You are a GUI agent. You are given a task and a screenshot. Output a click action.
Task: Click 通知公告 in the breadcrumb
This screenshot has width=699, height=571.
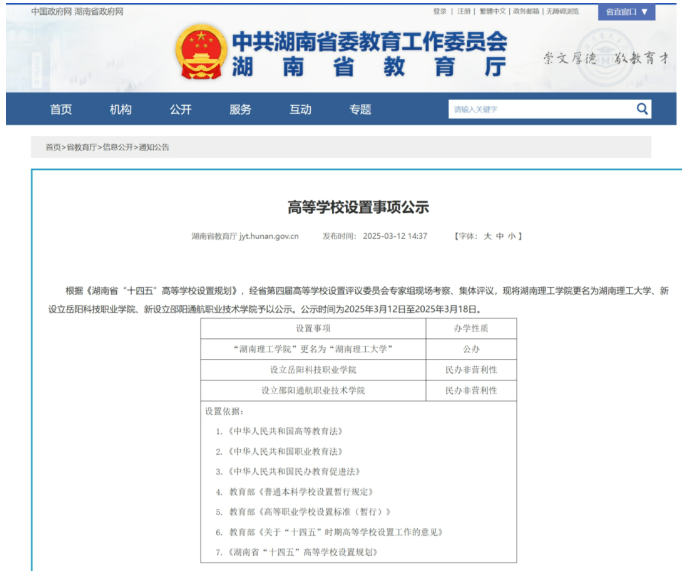(x=154, y=147)
